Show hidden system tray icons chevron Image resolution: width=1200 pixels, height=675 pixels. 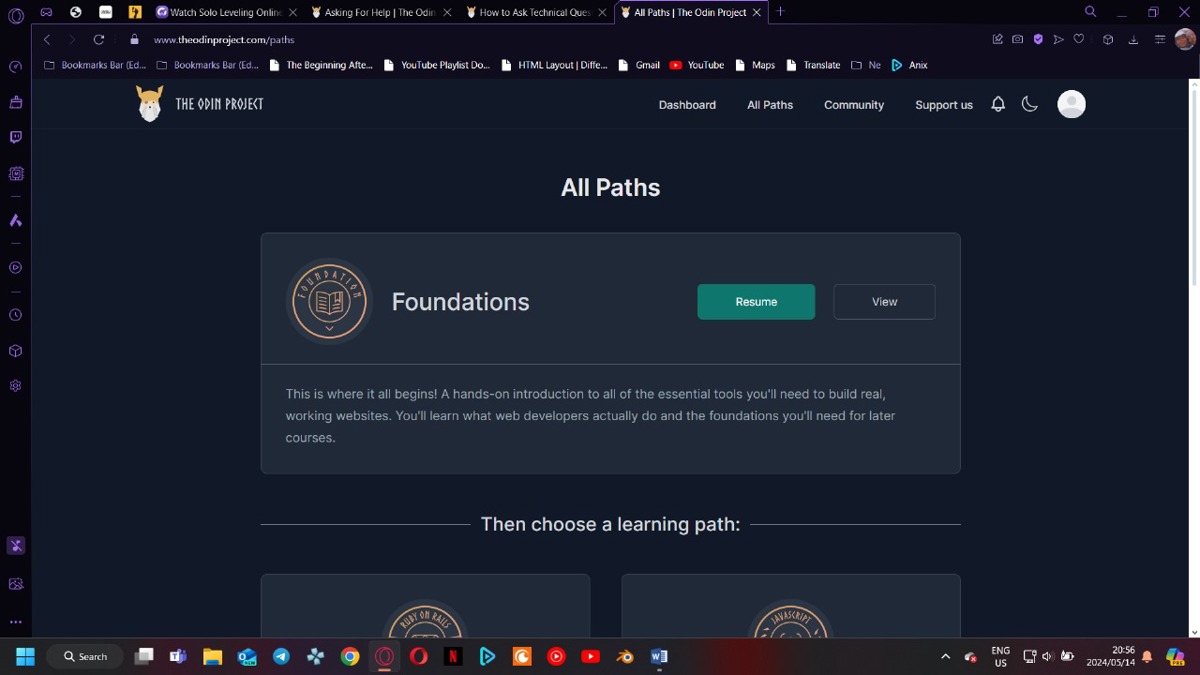[945, 657]
